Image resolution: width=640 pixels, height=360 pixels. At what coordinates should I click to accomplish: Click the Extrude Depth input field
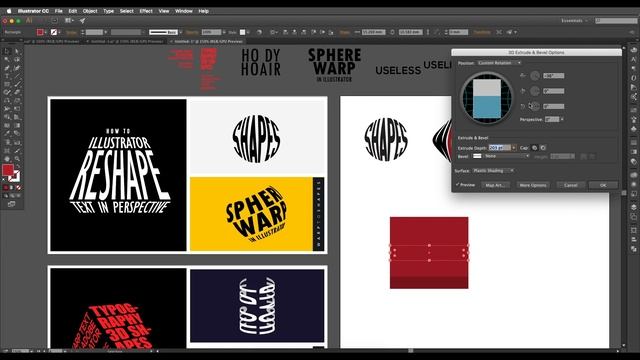coord(500,148)
